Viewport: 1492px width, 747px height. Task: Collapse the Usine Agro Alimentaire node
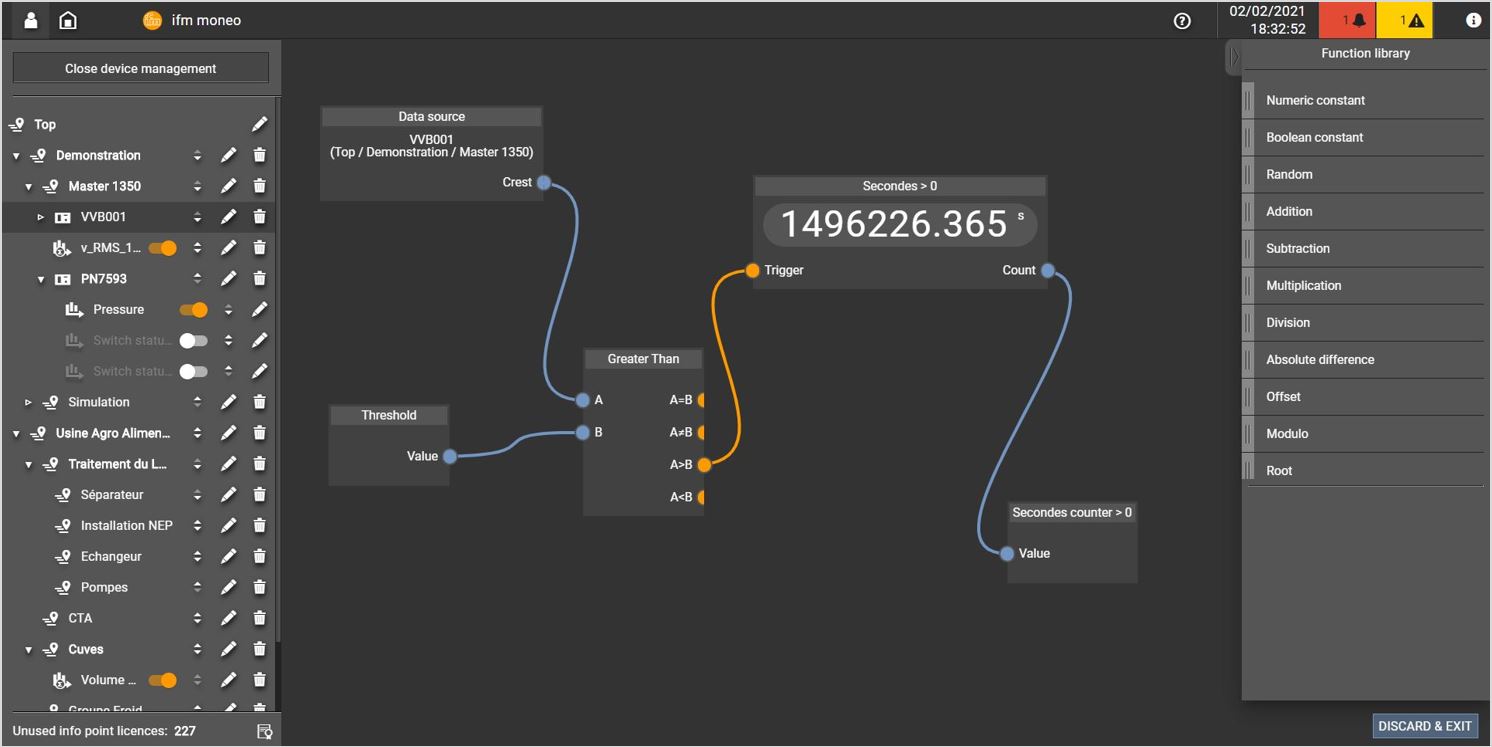tap(16, 433)
